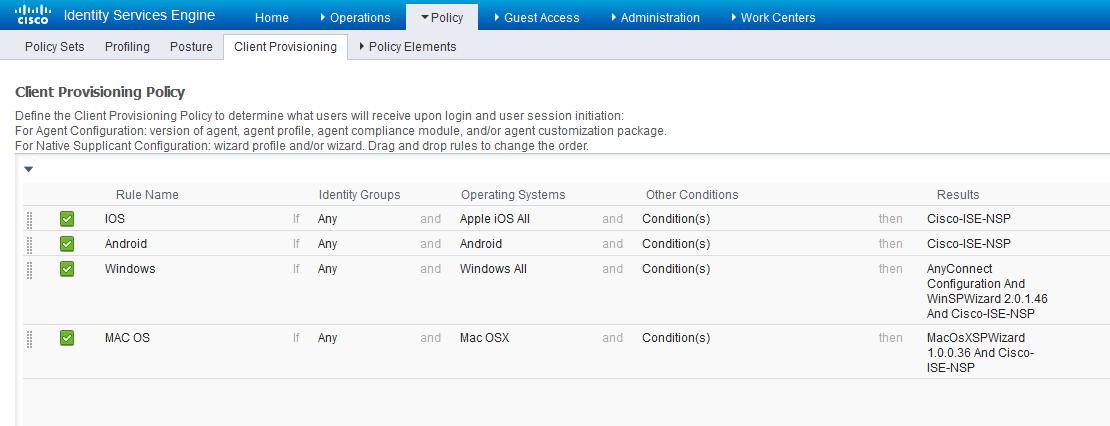This screenshot has width=1110, height=426.
Task: Expand the Guest Access menu
Action: tap(537, 18)
